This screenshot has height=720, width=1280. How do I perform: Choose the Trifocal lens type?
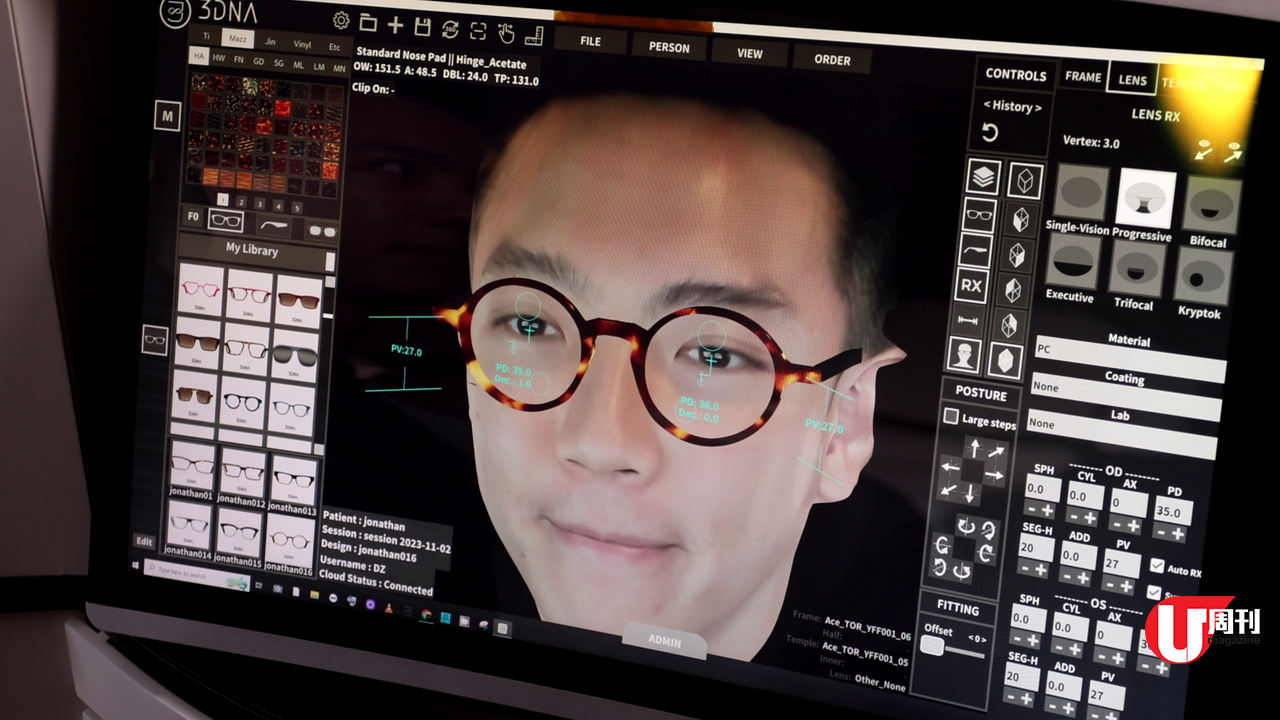(x=1136, y=267)
